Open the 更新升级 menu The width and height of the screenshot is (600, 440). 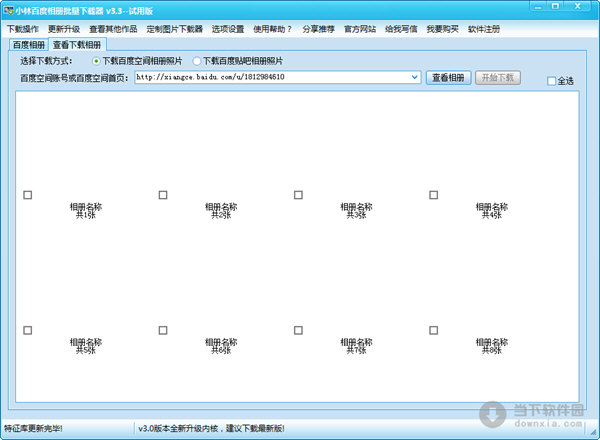pos(64,29)
